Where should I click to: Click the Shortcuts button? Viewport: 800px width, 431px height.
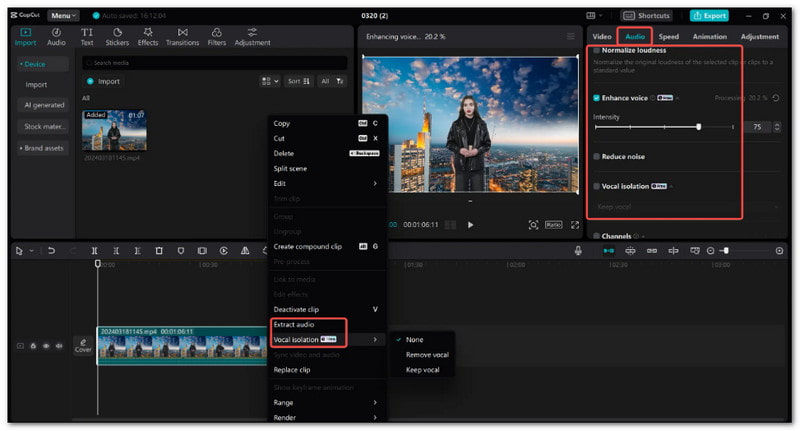646,16
